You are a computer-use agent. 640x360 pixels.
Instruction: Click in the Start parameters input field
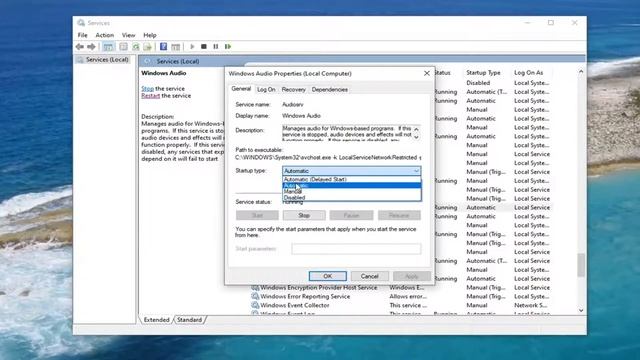coord(356,249)
